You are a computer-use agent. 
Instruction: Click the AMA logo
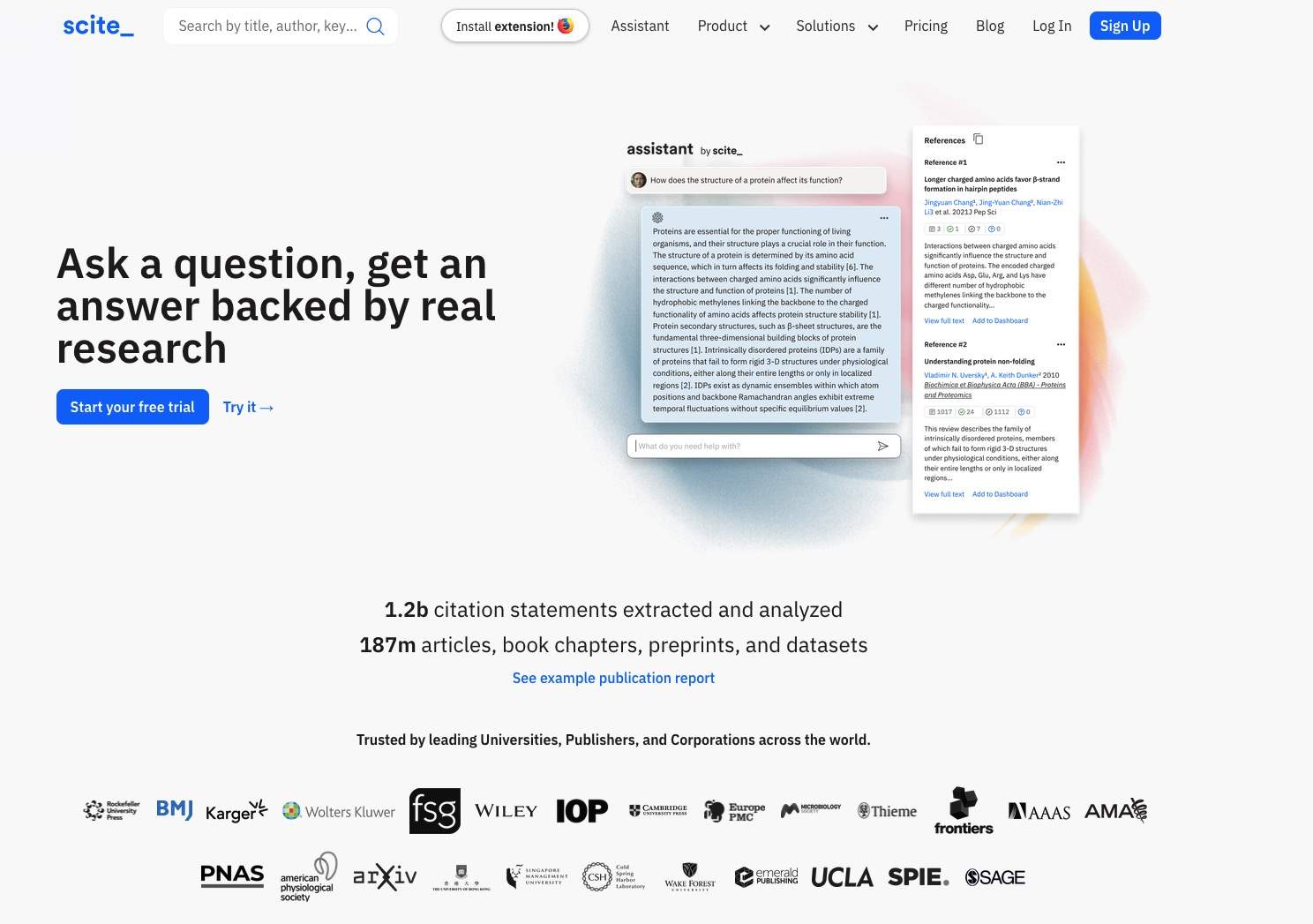click(x=1116, y=810)
